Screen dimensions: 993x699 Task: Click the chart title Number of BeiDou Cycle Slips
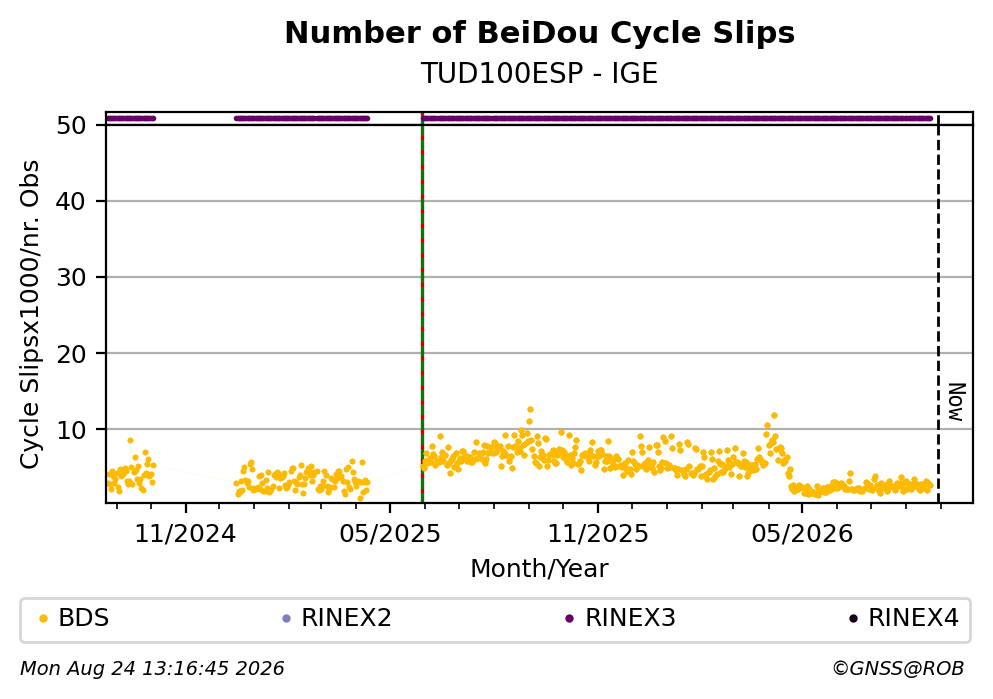540,33
